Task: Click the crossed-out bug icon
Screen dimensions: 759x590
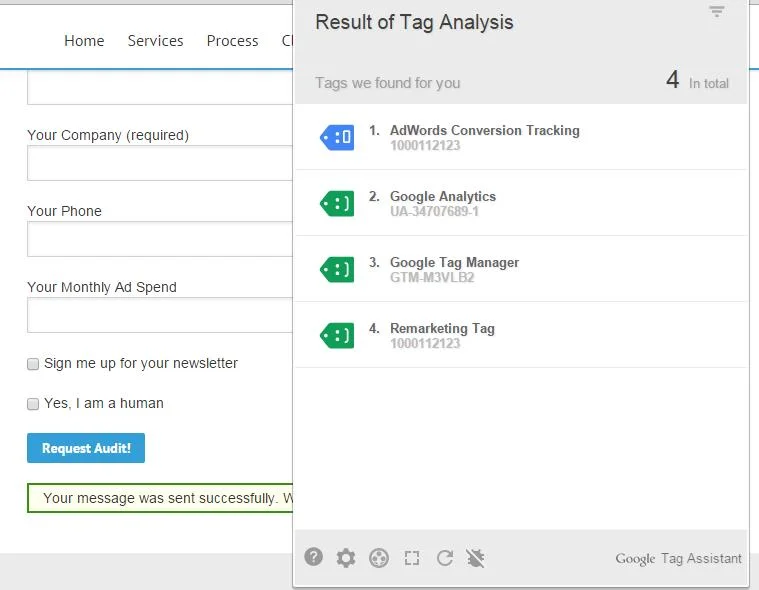Action: coord(476,558)
